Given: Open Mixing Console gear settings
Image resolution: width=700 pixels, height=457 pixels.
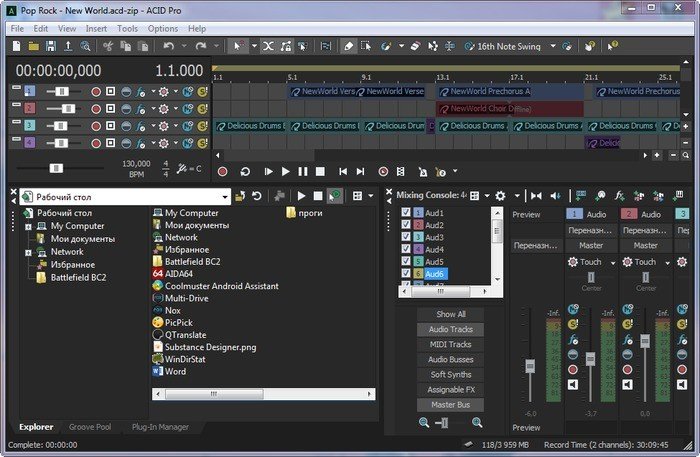Looking at the screenshot, I should click(500, 196).
